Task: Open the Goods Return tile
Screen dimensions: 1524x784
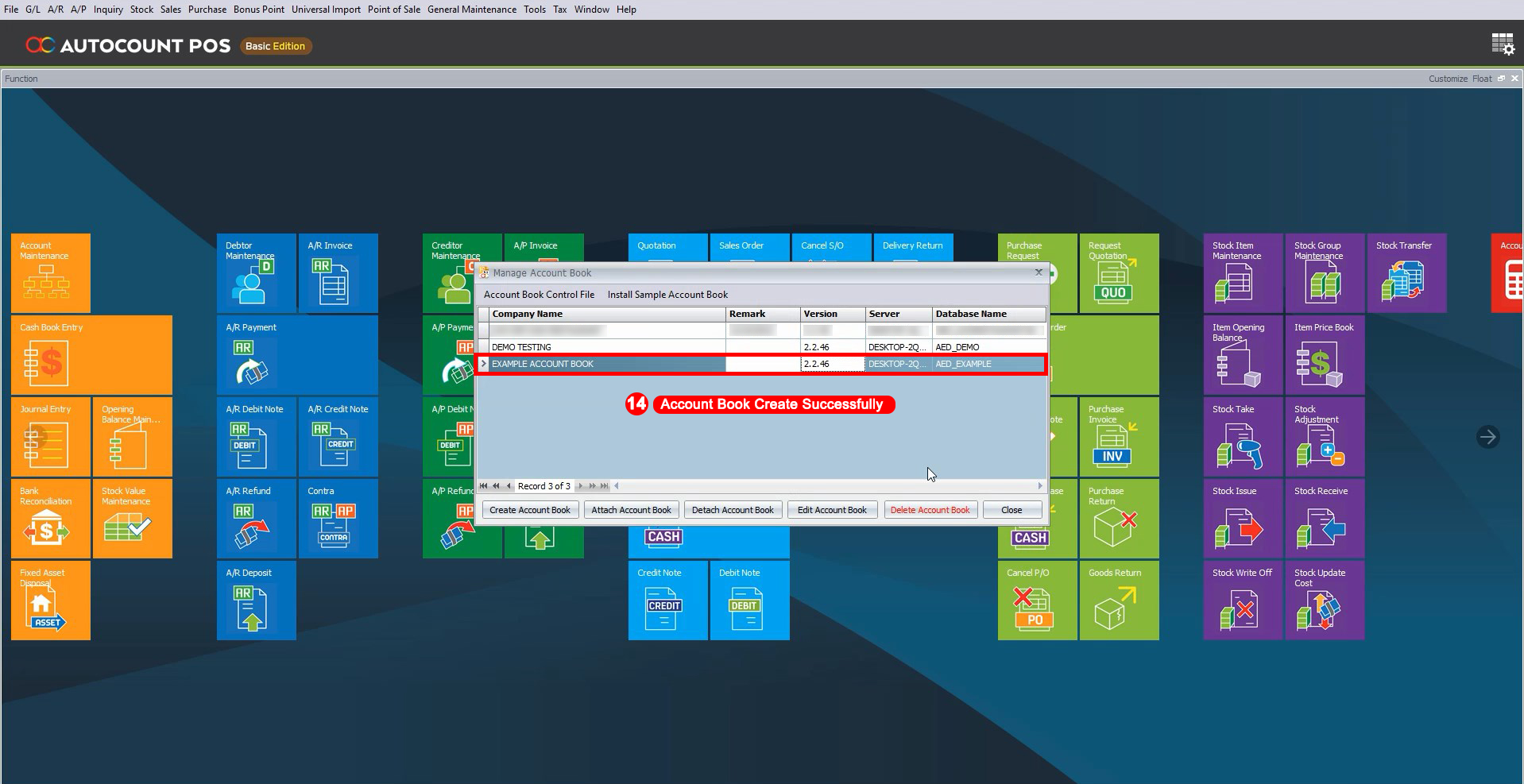Action: (x=1120, y=600)
